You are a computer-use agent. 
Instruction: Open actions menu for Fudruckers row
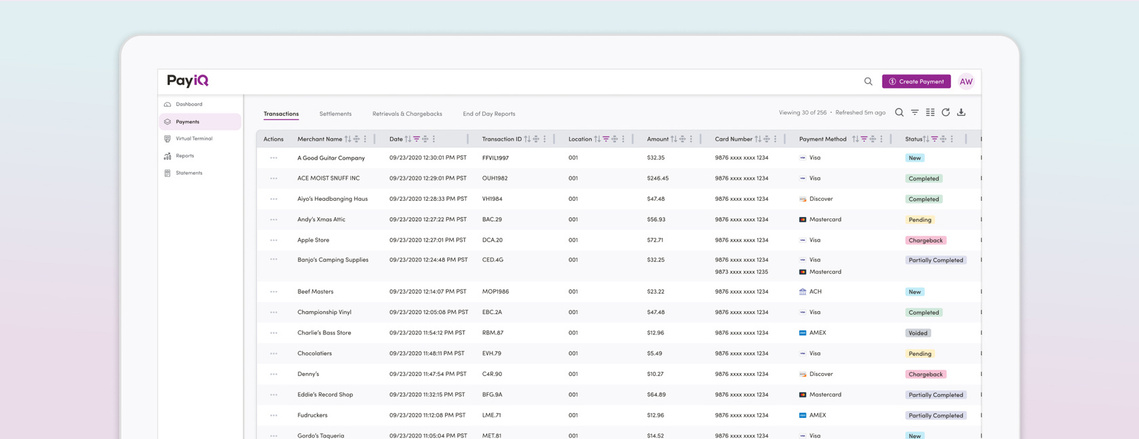pyautogui.click(x=274, y=415)
